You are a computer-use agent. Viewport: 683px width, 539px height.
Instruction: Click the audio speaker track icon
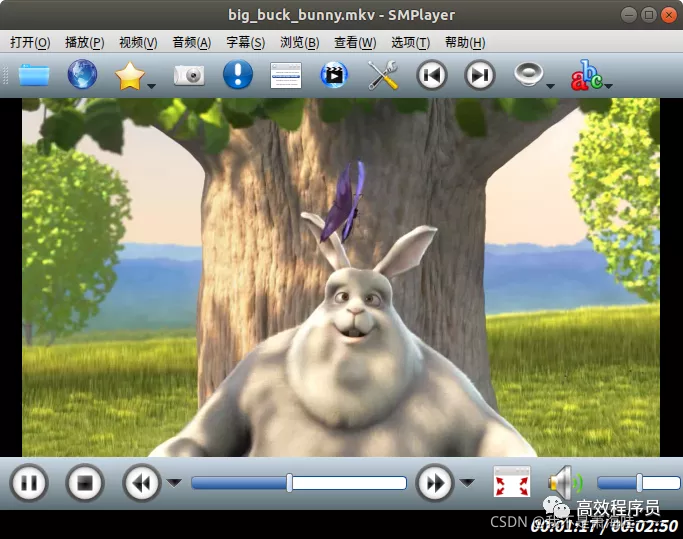tap(528, 74)
